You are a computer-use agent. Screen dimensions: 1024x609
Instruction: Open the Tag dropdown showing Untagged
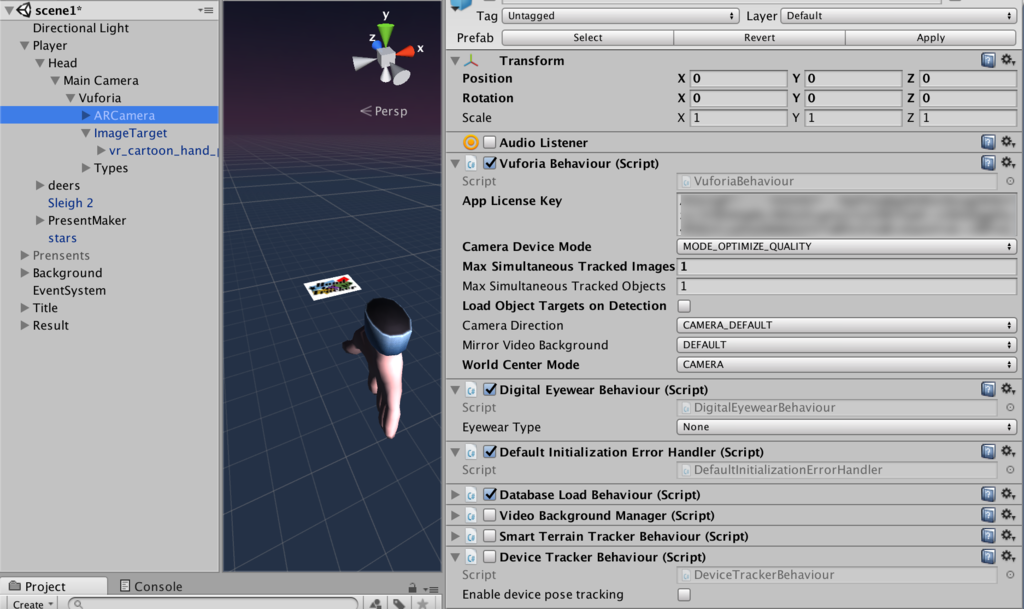tap(620, 16)
